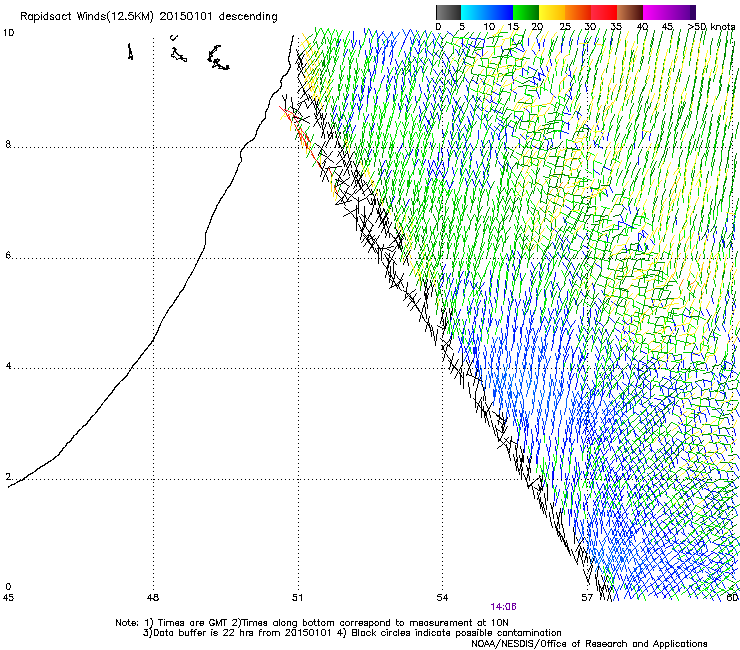Click the latitude label '0'
Viewport: 740px width, 650px height.
pyautogui.click(x=8, y=587)
